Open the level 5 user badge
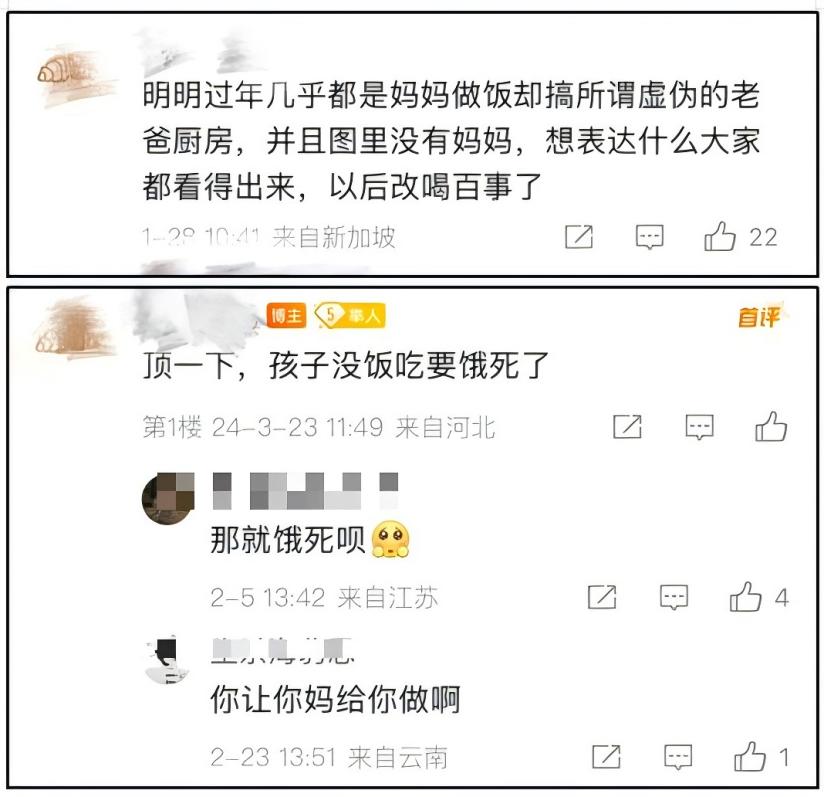The image size is (825, 797). point(350,316)
